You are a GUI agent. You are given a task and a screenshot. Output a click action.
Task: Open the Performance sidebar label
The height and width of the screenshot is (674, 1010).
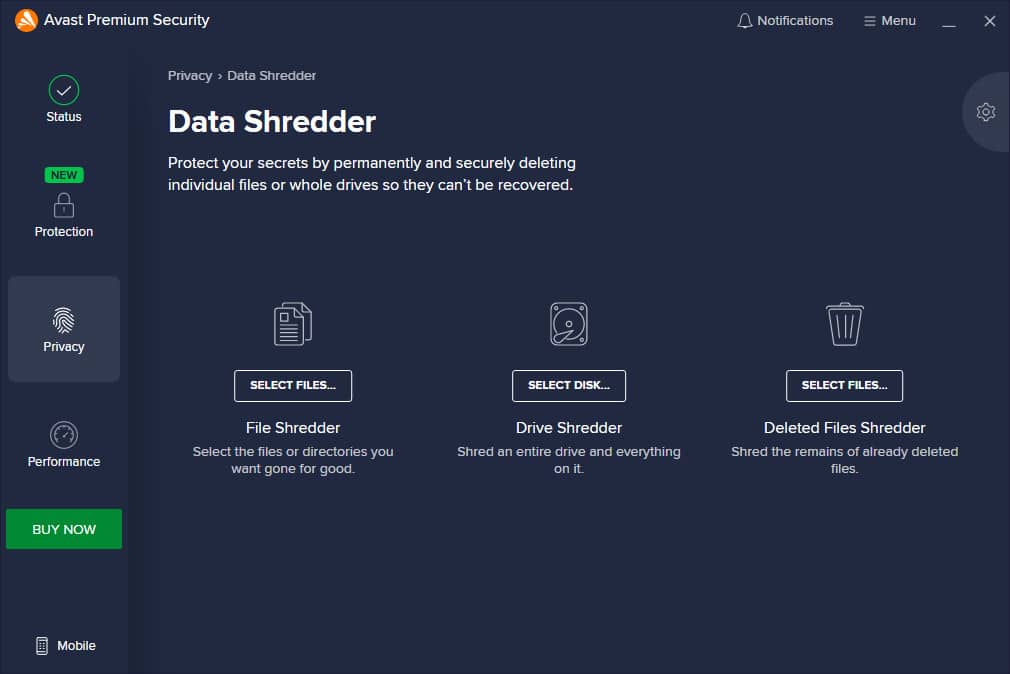click(64, 461)
